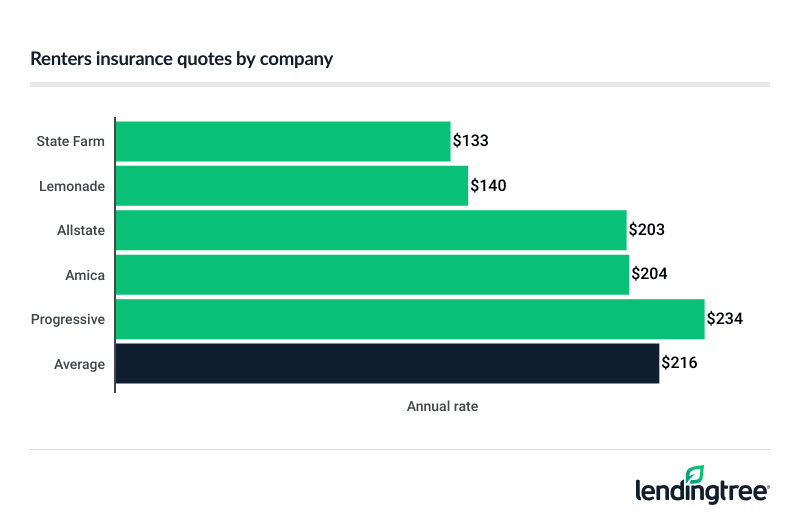Click the lendingtree brand wordmark

(701, 491)
